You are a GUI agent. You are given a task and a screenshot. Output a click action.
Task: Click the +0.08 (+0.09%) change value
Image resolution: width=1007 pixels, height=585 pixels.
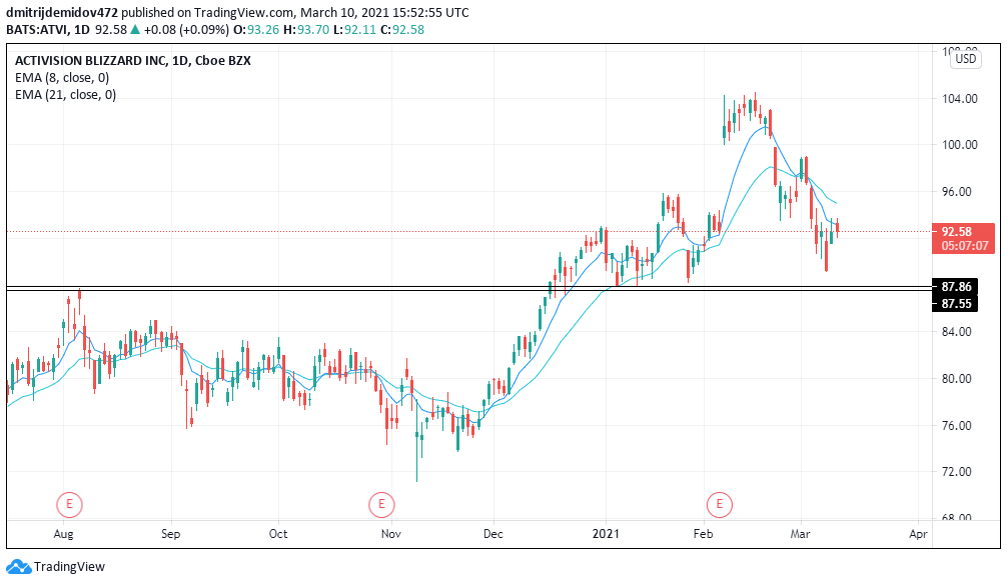coord(186,30)
